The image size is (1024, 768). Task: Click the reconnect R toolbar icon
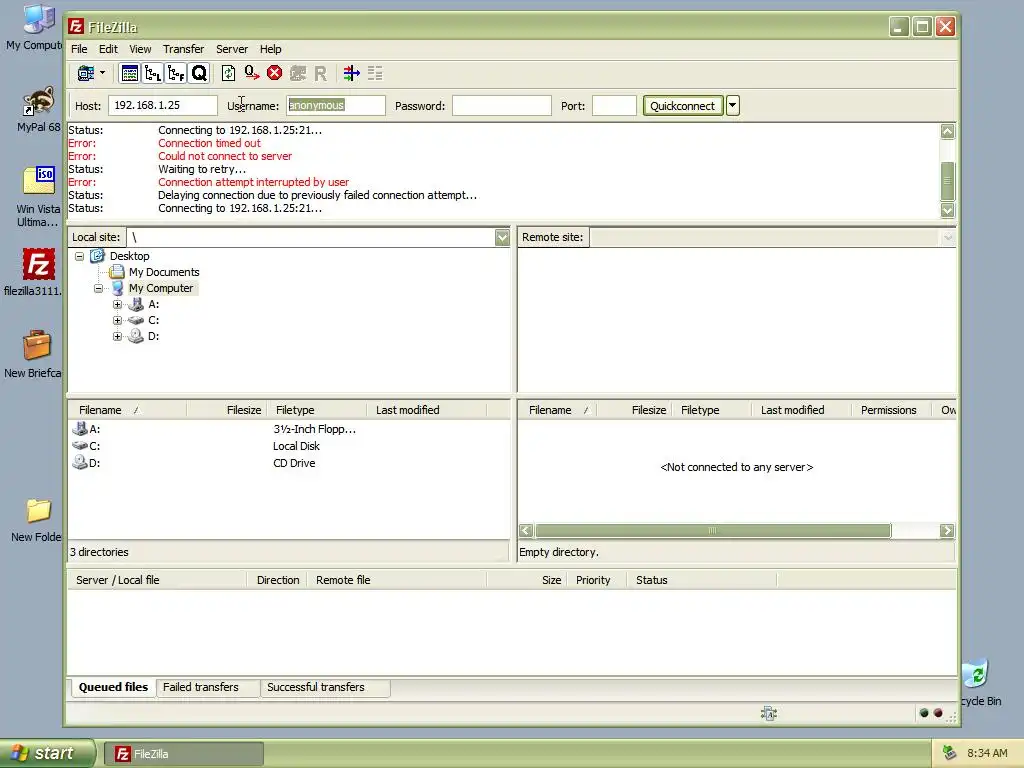tap(320, 73)
